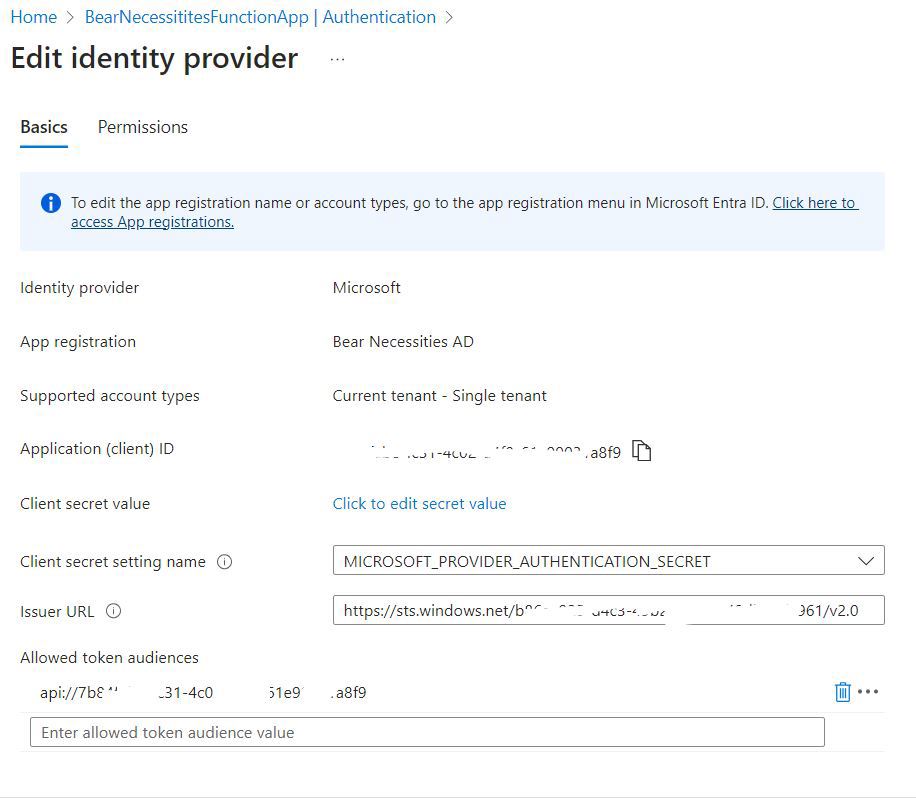Open the ellipsis menu beside the page title
The image size is (916, 798).
pyautogui.click(x=337, y=60)
